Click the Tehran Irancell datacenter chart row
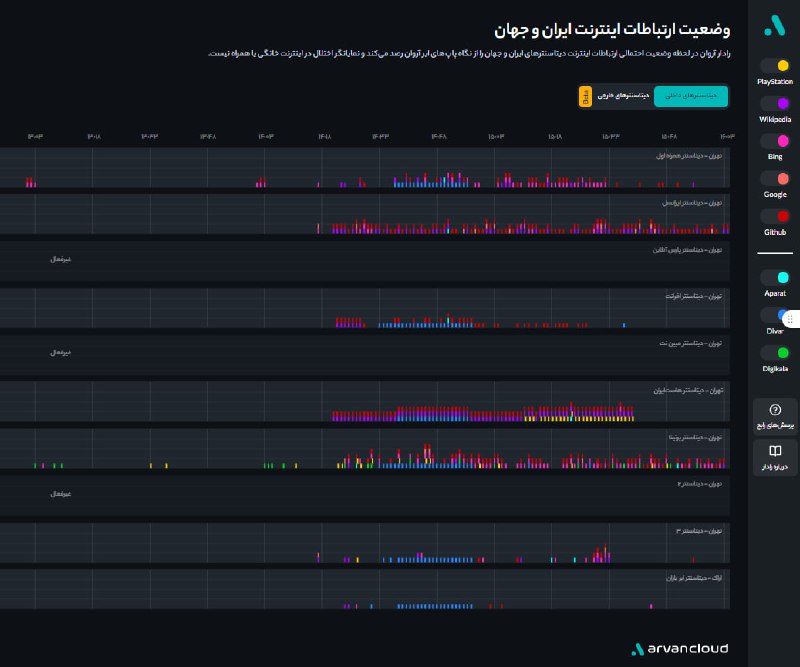 point(365,215)
